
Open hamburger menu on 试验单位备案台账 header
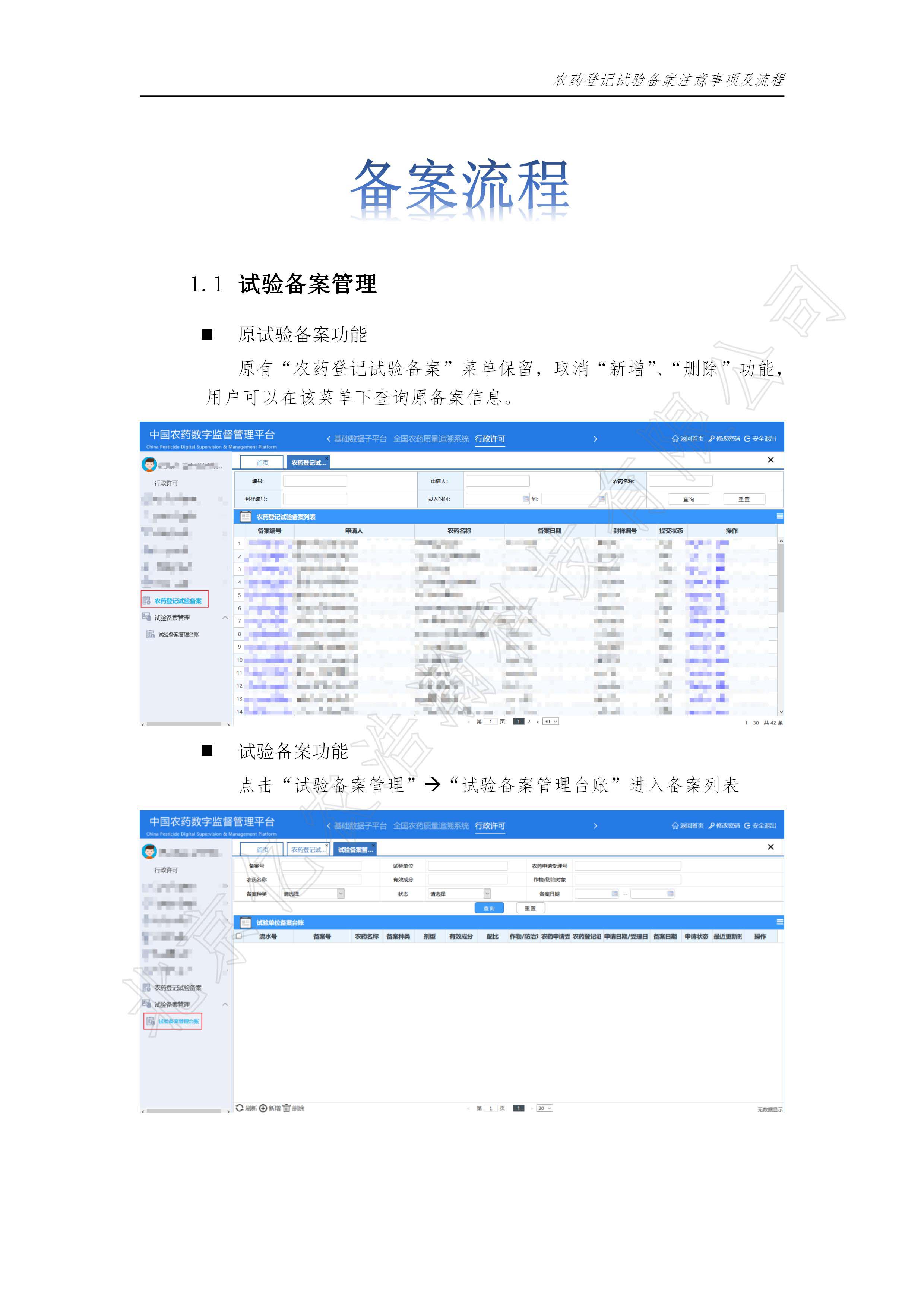779,922
